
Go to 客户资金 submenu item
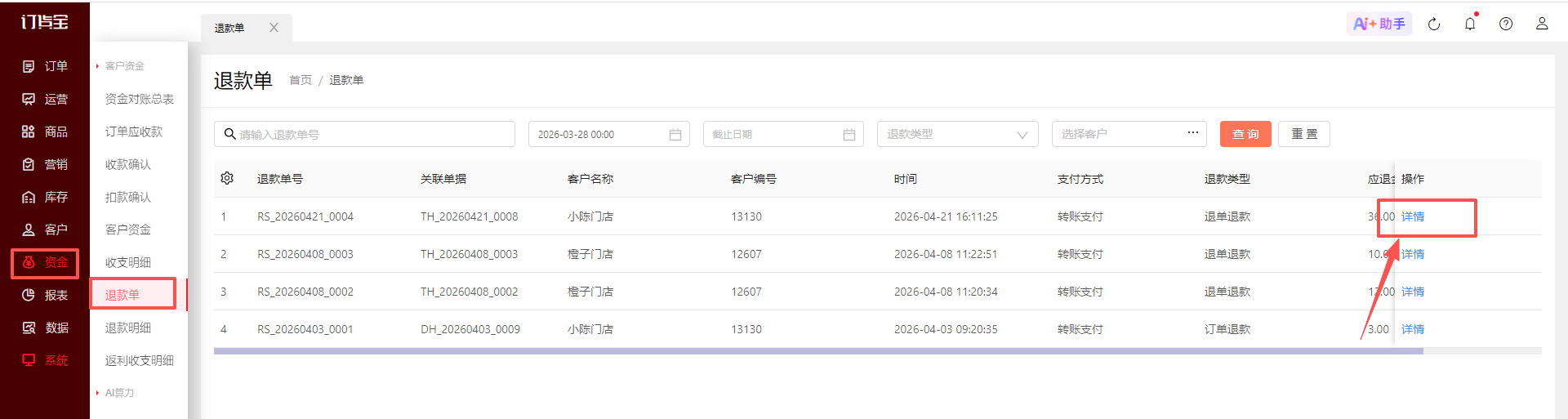[128, 230]
